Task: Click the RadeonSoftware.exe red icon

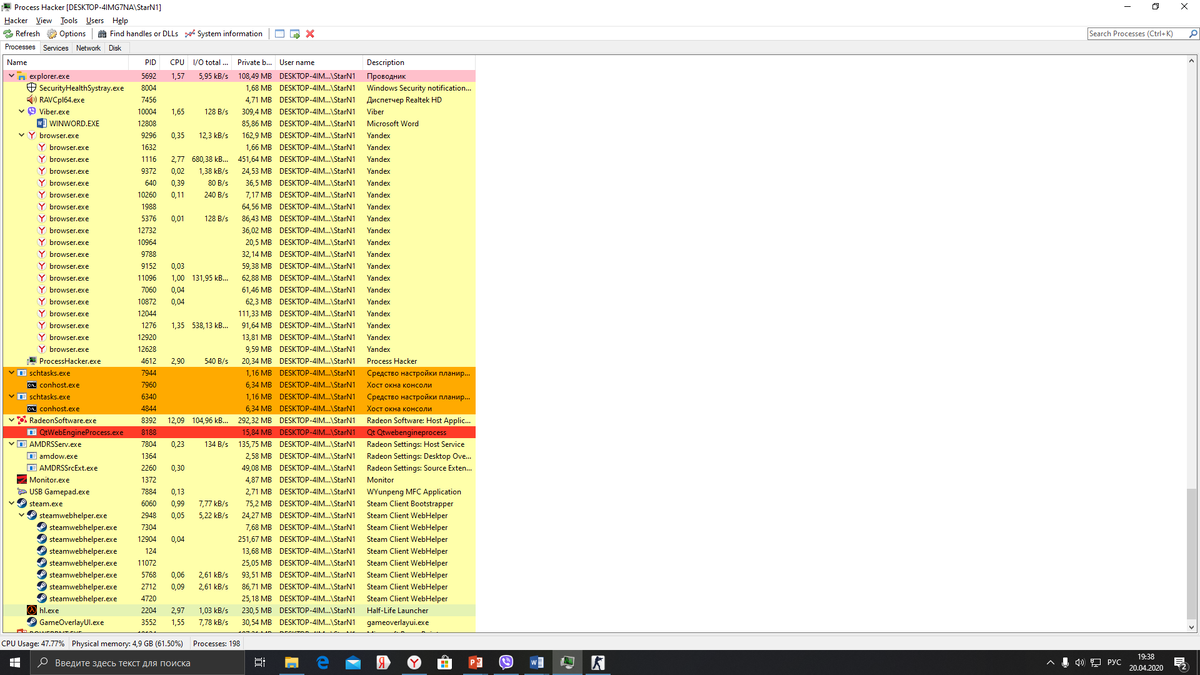Action: pyautogui.click(x=22, y=421)
